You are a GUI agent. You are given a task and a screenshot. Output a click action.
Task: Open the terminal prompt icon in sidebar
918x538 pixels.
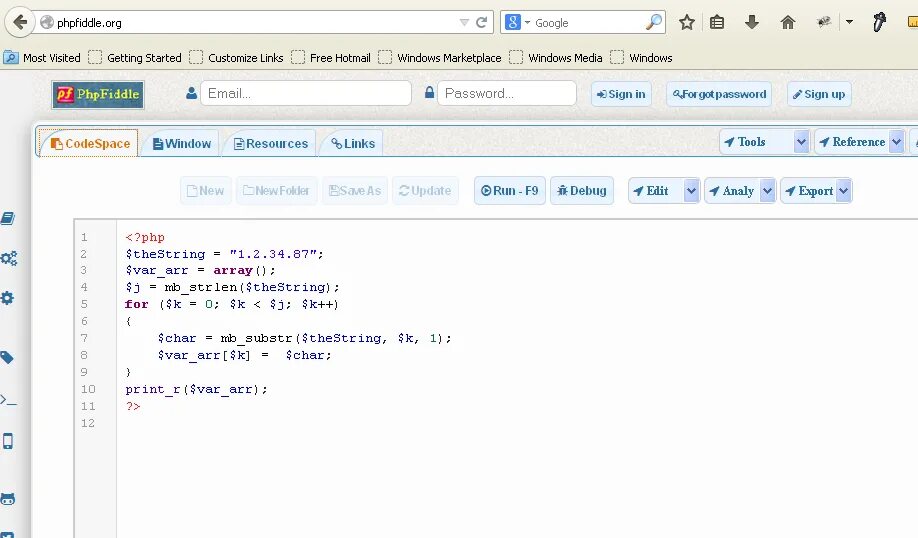(8, 400)
